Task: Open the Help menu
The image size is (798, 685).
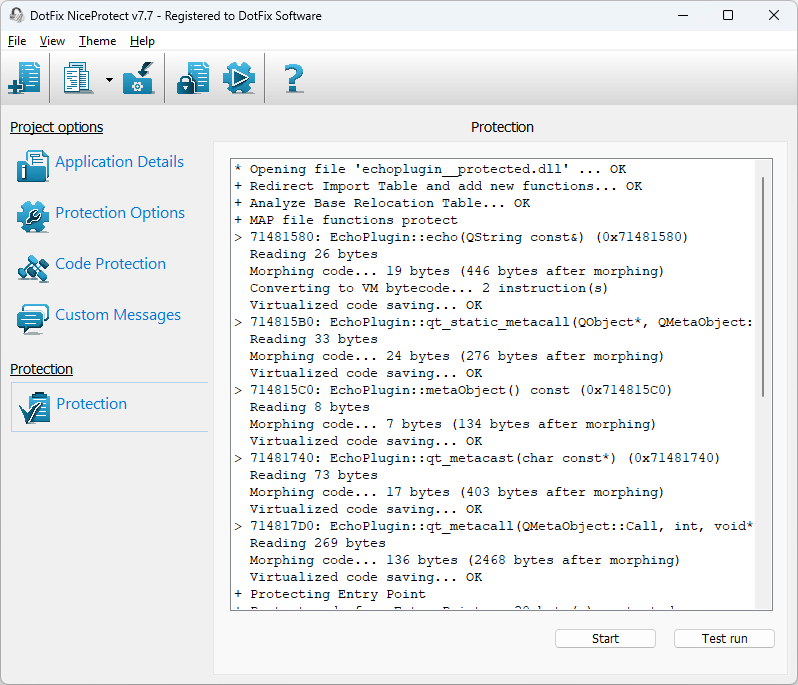Action: point(142,41)
